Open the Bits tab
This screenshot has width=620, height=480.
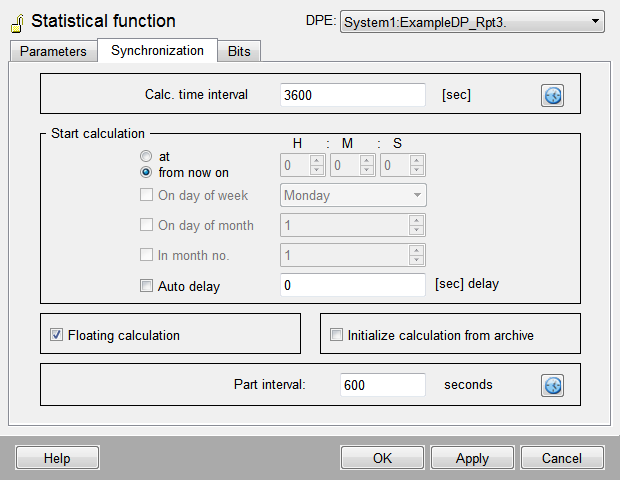click(239, 51)
